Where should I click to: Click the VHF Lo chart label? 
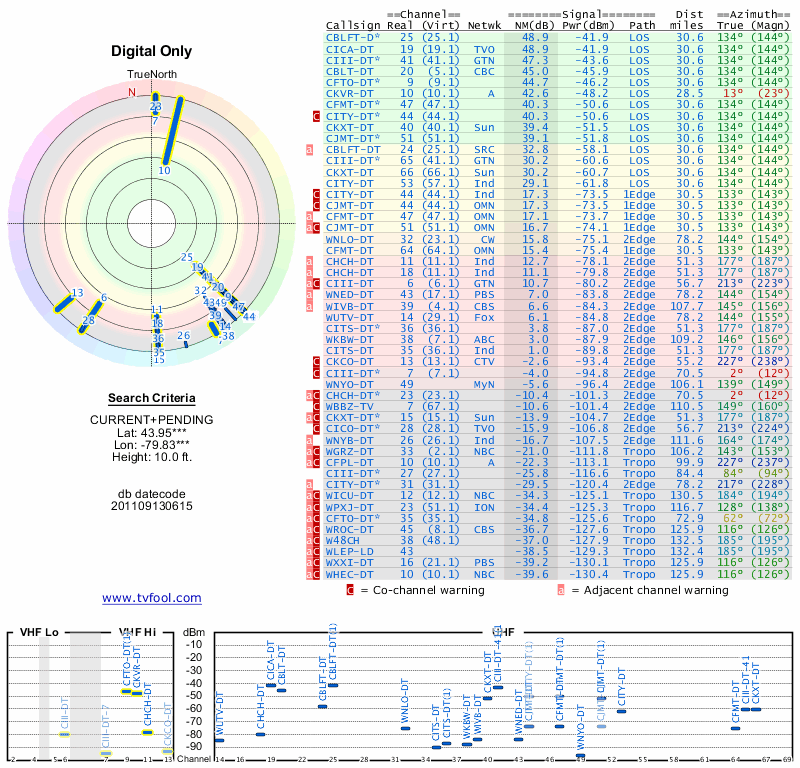(x=39, y=632)
